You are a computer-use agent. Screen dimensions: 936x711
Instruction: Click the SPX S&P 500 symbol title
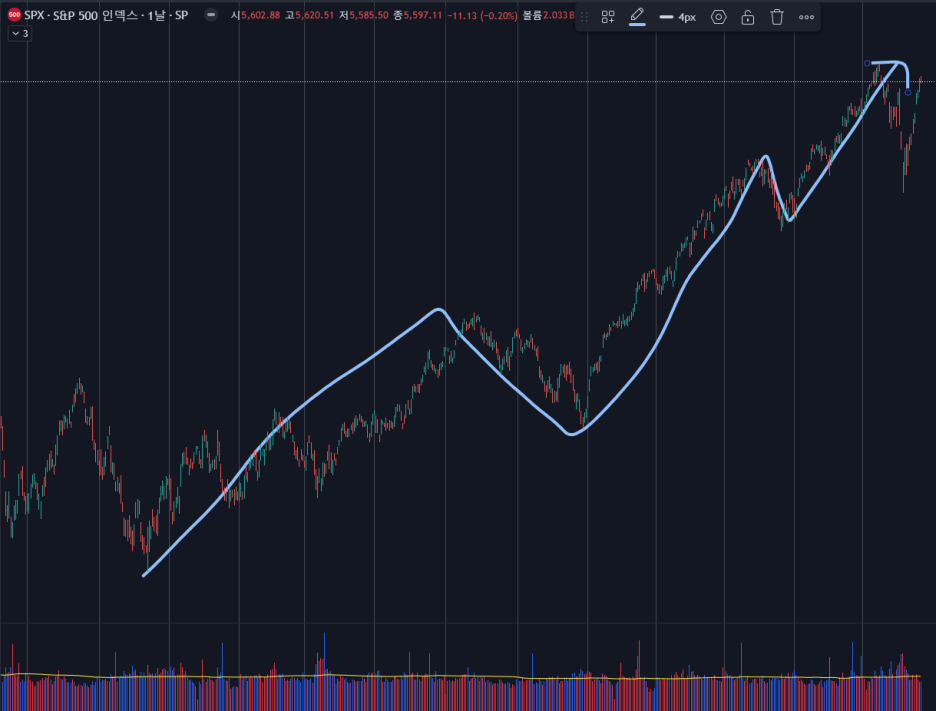(x=106, y=16)
